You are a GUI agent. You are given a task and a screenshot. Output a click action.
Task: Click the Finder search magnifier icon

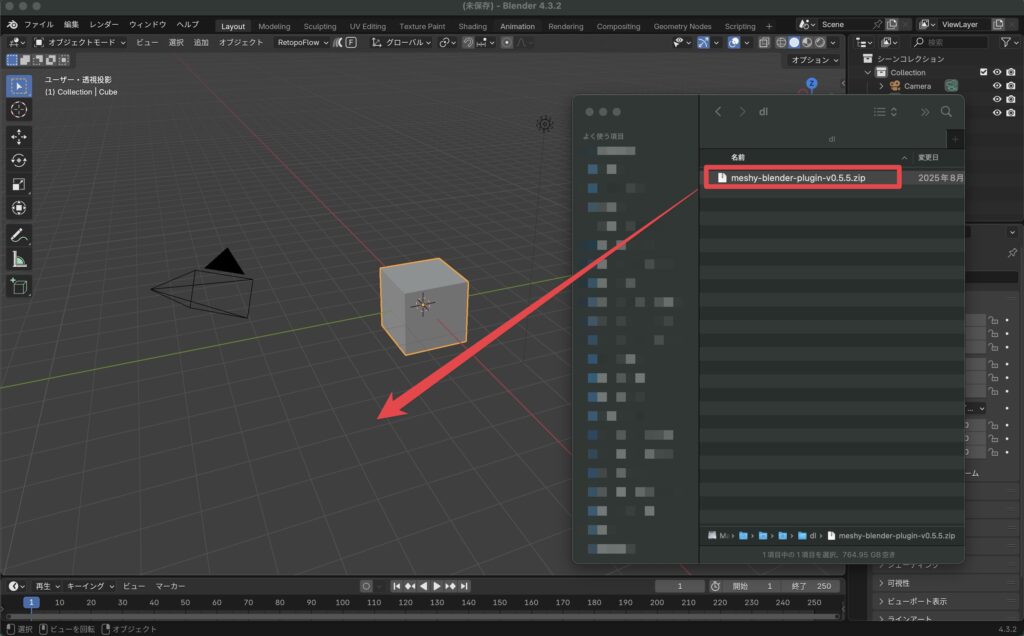pos(946,112)
